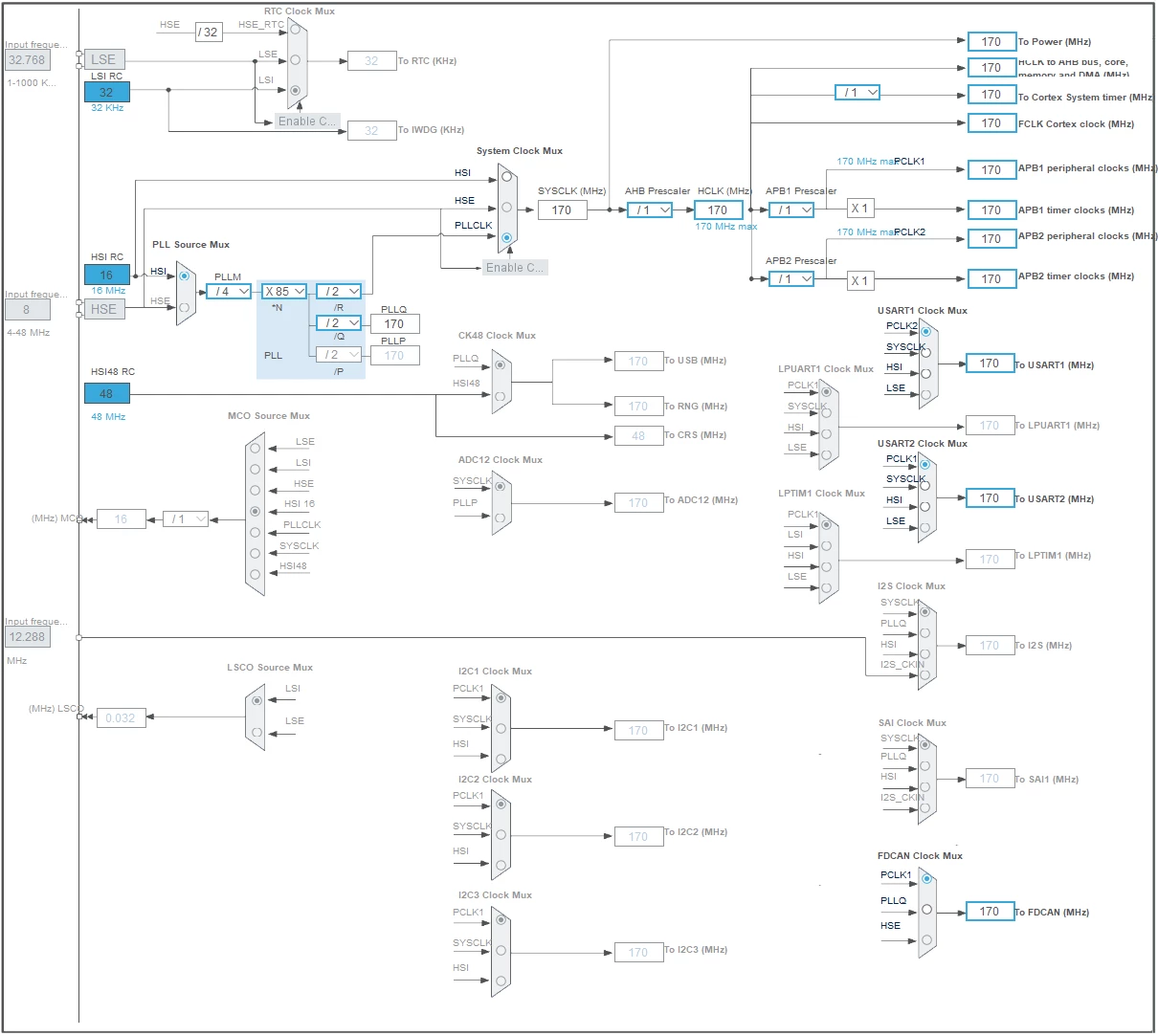1158x1036 pixels.
Task: Click the APB1 X 1 timer multiplier
Action: click(x=860, y=209)
